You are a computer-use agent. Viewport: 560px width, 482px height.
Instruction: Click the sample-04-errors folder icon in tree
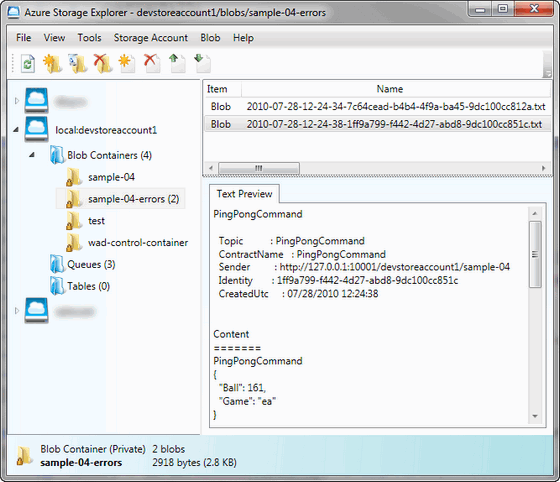click(x=74, y=199)
